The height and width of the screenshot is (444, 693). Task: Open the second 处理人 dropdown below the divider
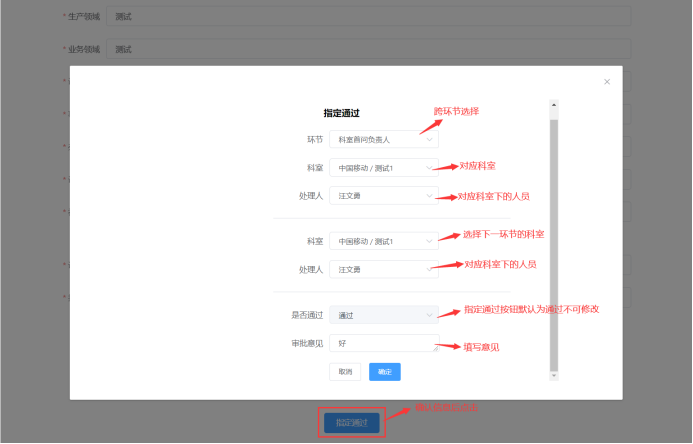click(384, 269)
